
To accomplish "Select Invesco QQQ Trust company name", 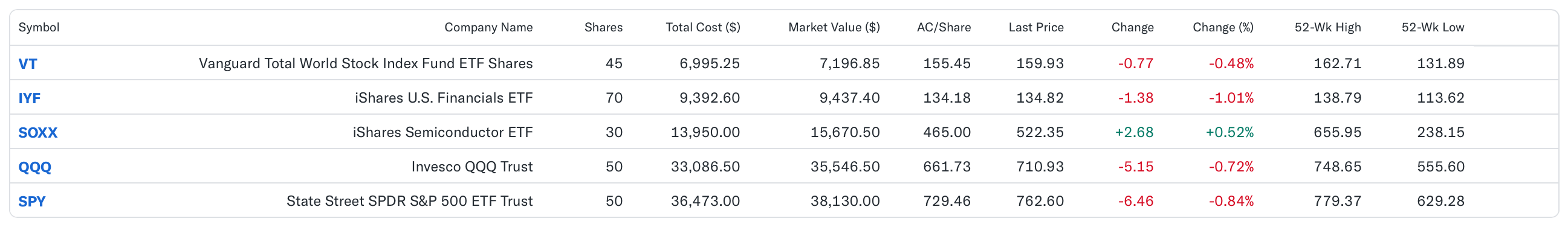I will click(x=471, y=167).
